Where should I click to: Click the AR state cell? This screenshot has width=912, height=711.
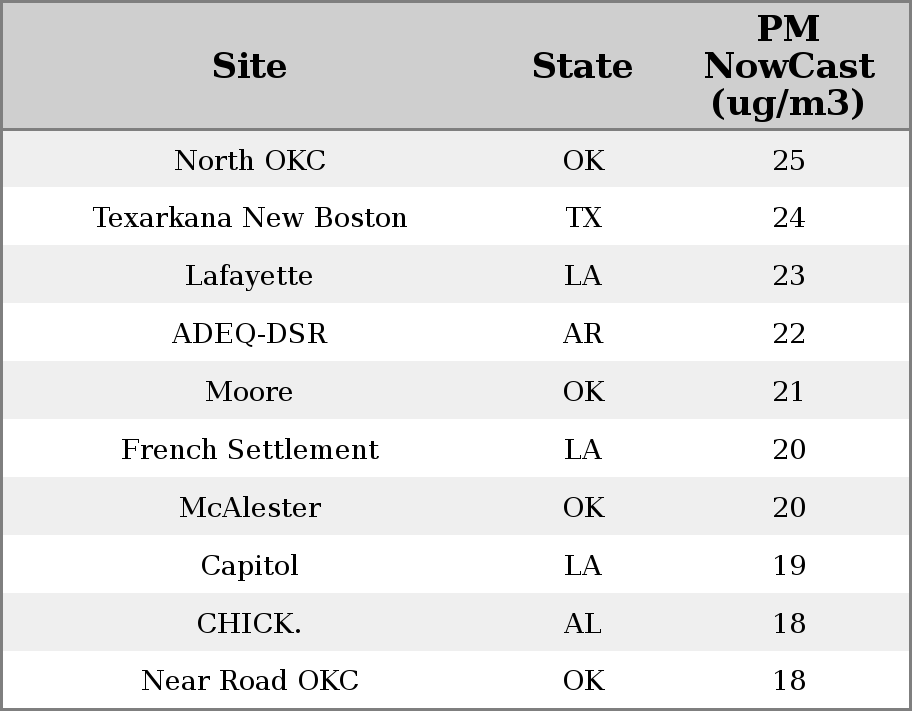pos(583,334)
